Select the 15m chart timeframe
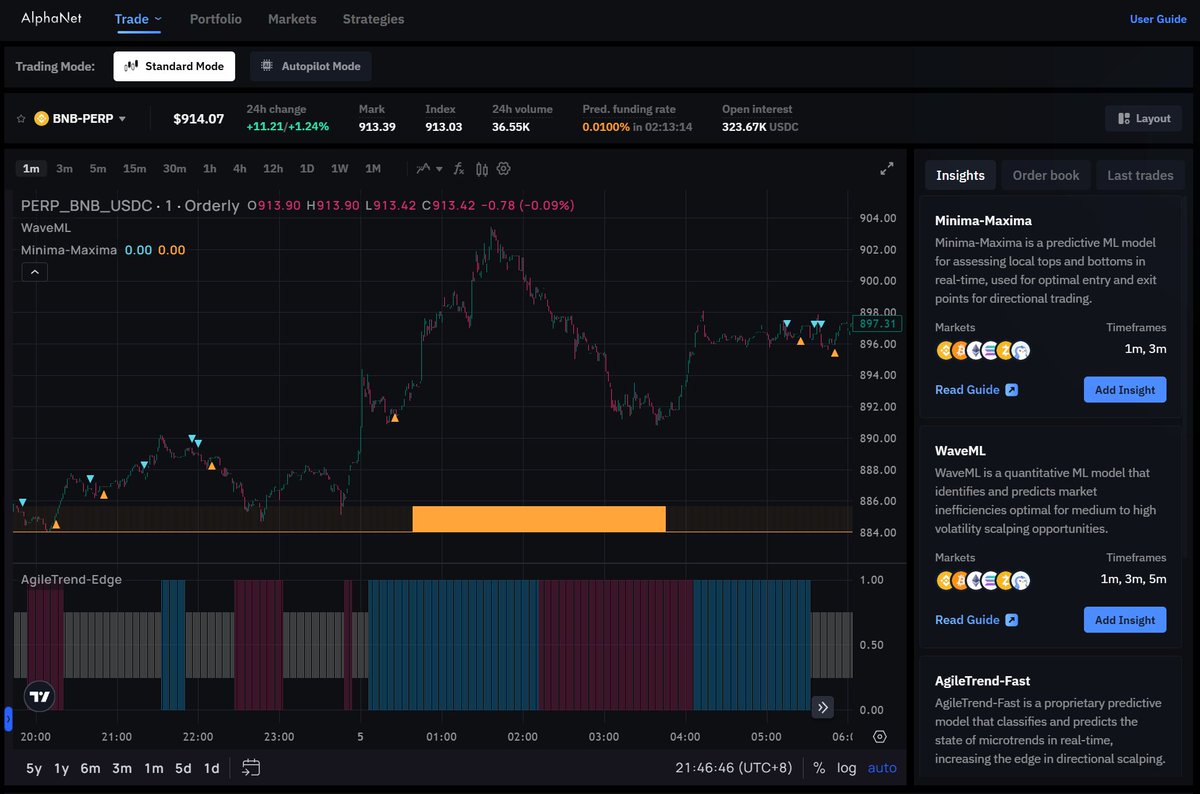Image resolution: width=1200 pixels, height=794 pixels. (134, 169)
